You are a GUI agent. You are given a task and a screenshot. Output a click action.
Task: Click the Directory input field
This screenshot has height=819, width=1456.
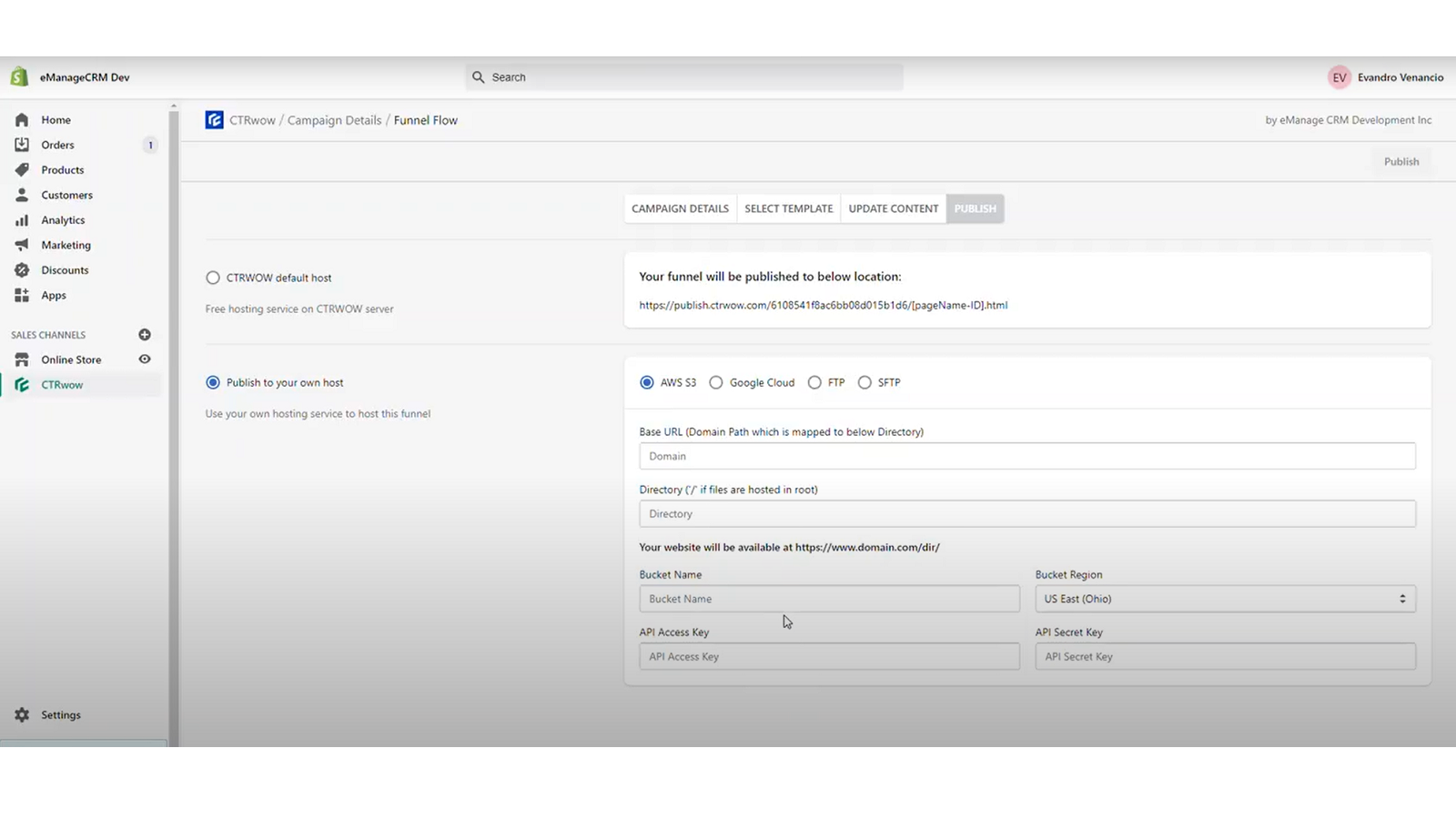point(1027,514)
